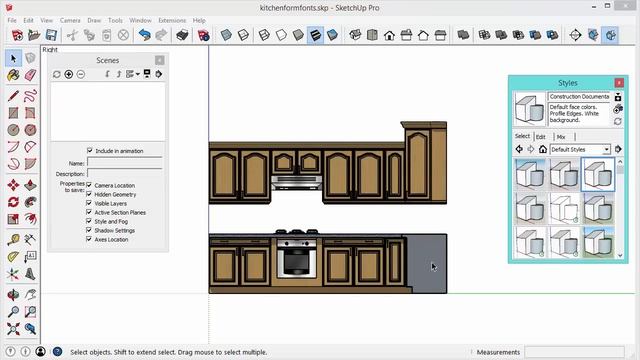Choose the Paint Bucket tool
Viewport: 640px width, 360px height.
tap(13, 75)
